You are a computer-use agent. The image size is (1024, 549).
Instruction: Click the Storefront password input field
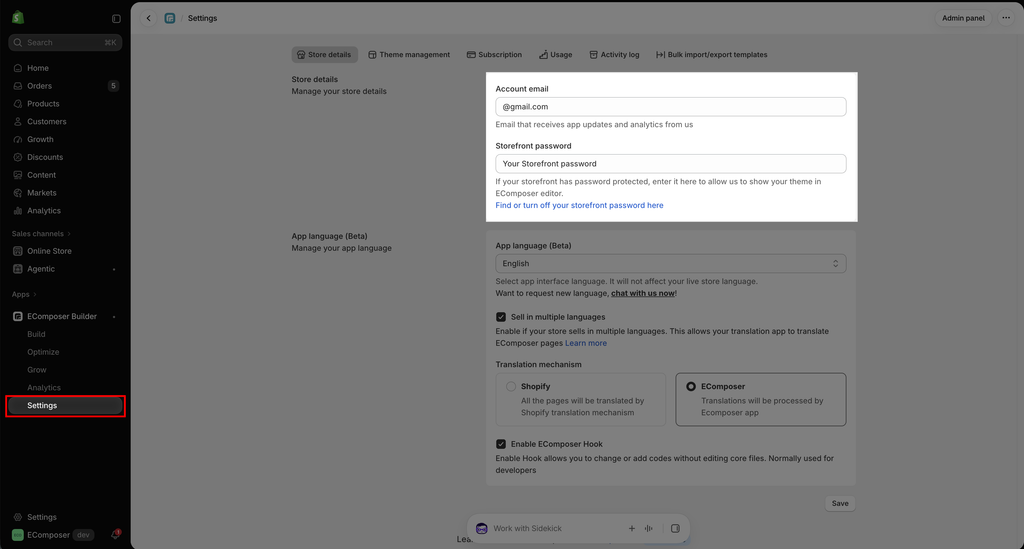(x=671, y=164)
